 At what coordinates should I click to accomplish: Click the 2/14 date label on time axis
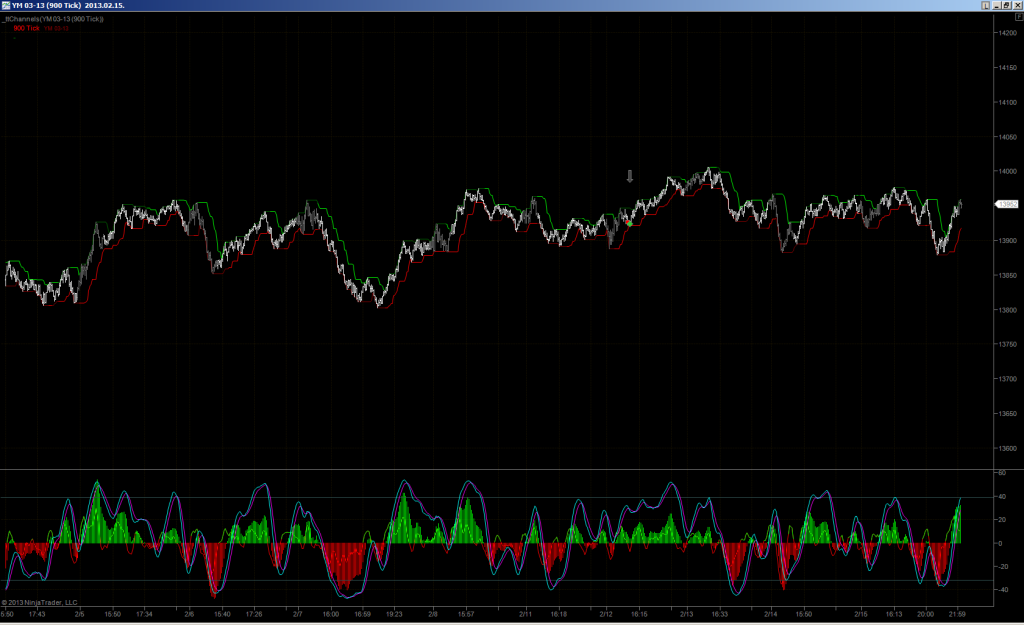pyautogui.click(x=771, y=614)
